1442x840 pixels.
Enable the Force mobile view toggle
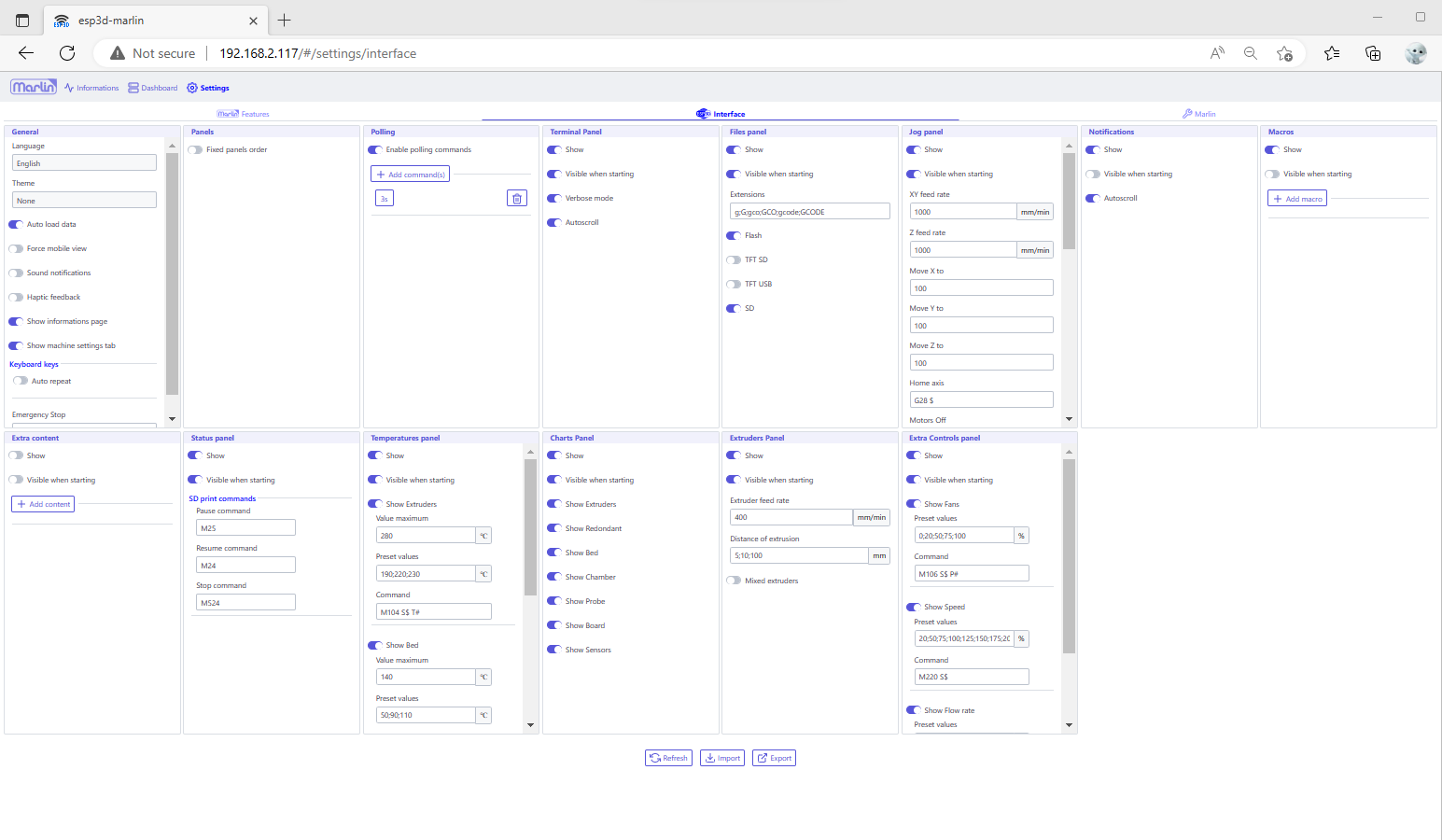click(17, 248)
